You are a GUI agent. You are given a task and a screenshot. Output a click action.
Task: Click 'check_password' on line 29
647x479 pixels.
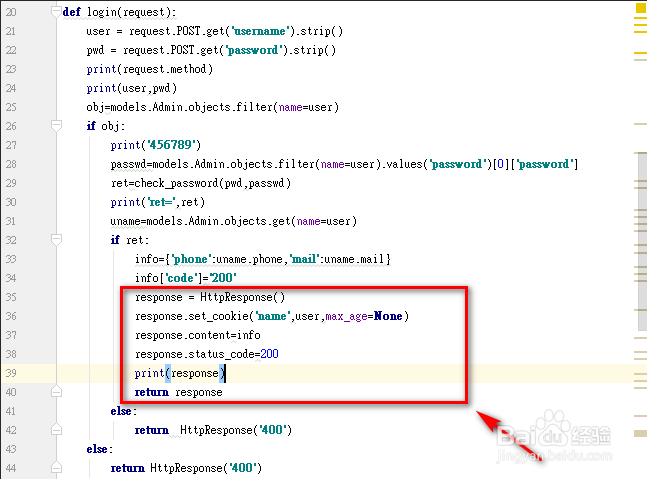click(x=176, y=183)
